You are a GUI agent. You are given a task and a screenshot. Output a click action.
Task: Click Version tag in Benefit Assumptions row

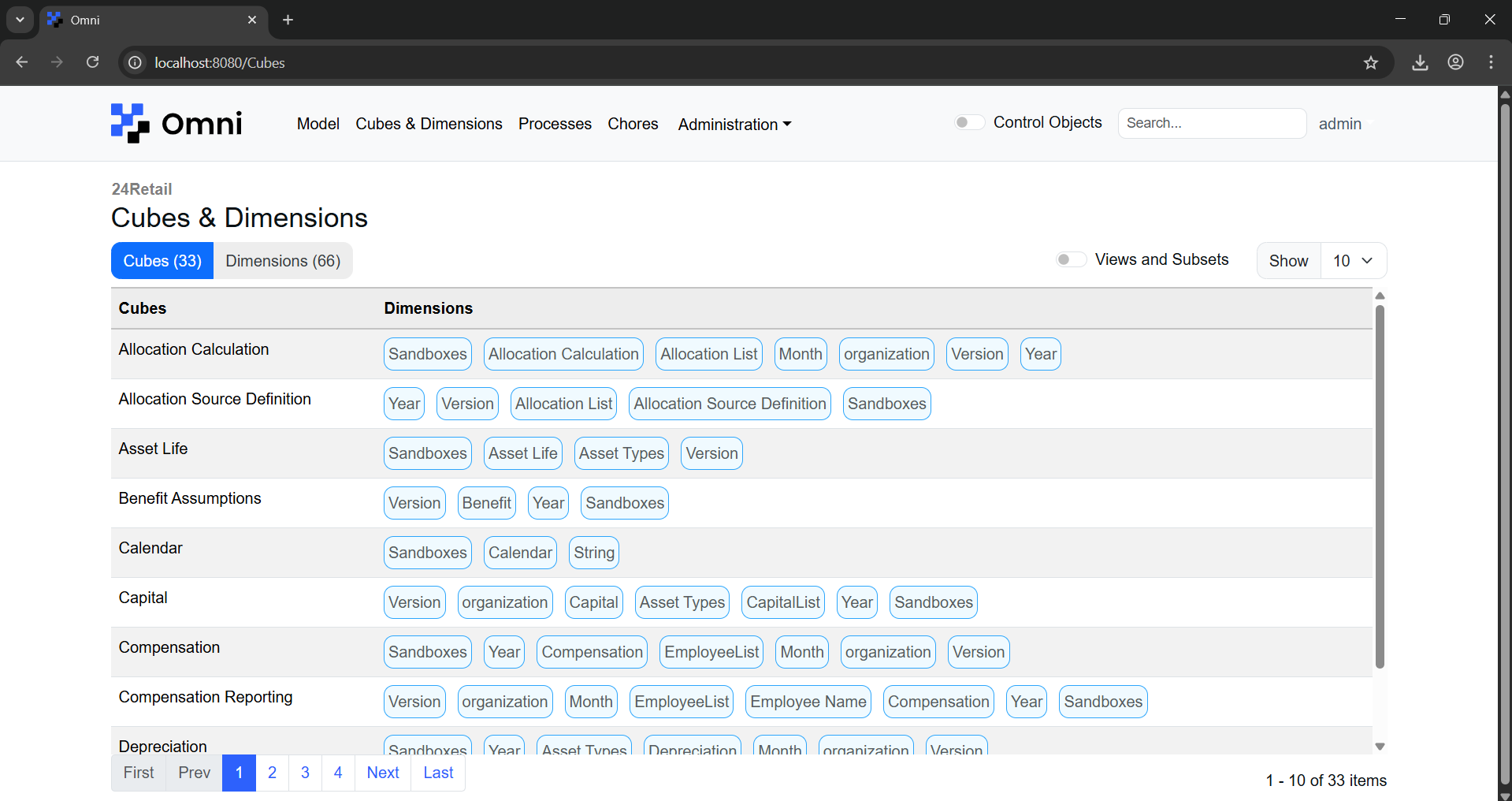coord(414,503)
